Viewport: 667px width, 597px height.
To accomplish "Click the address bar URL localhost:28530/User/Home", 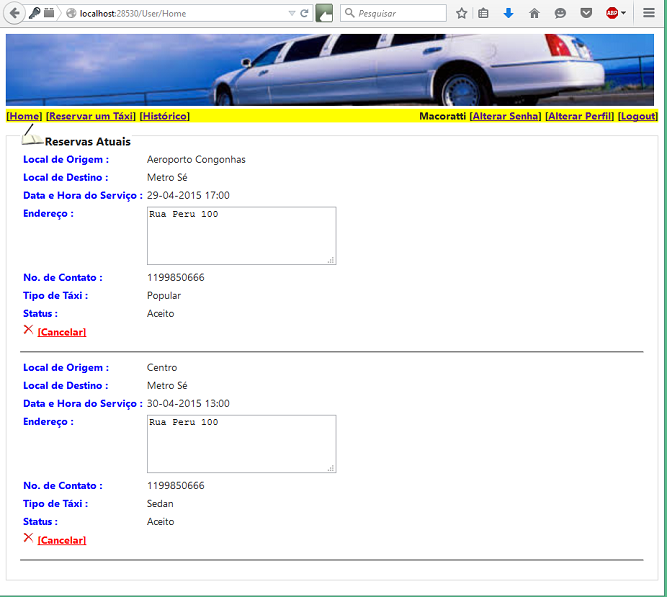I will 133,14.
